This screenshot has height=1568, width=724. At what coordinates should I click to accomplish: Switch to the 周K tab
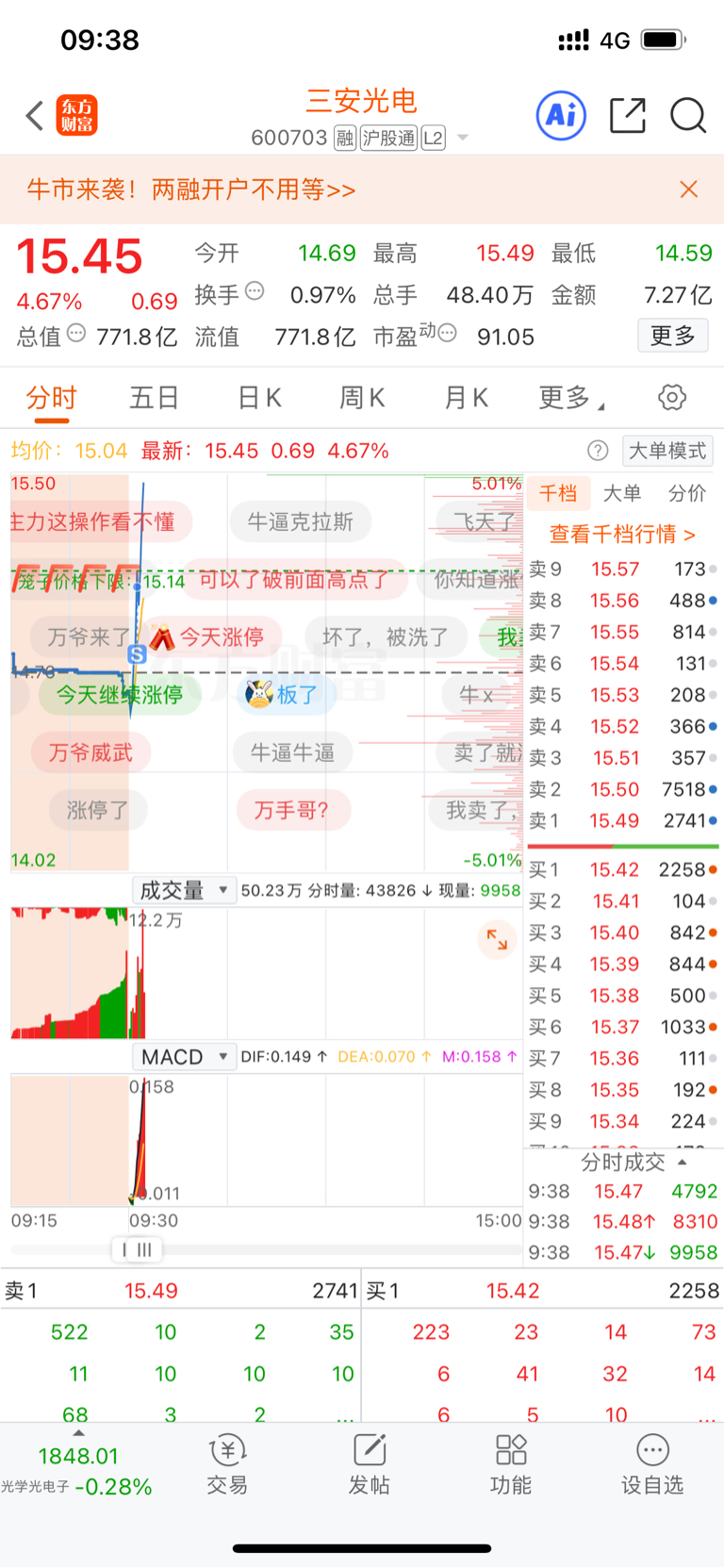[362, 398]
